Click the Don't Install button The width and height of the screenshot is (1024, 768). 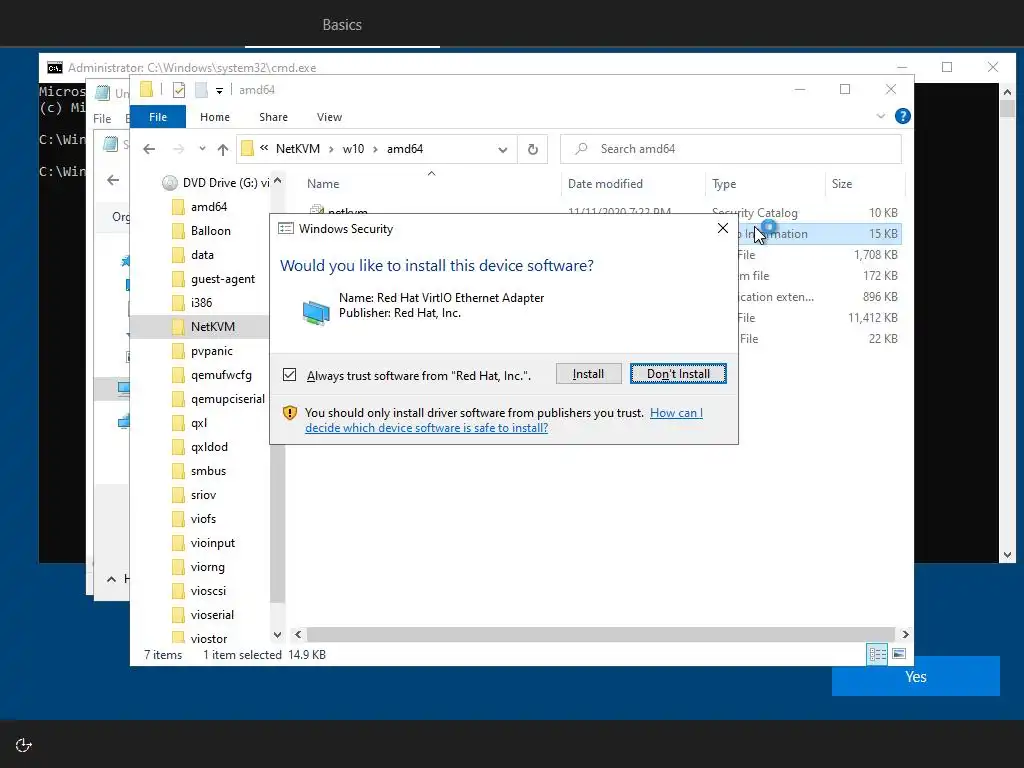(x=678, y=374)
